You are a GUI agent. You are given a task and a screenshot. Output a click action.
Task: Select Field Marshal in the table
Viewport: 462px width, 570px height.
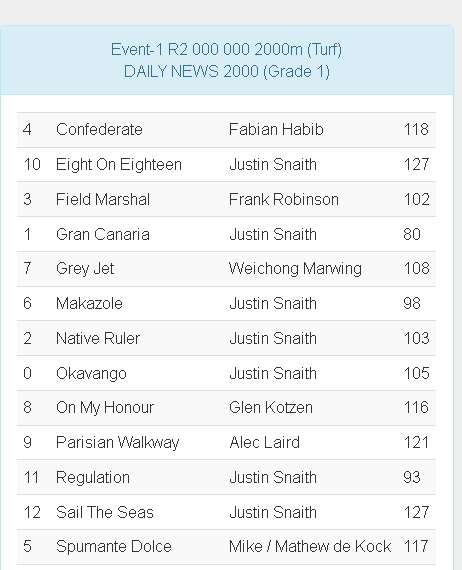(103, 200)
